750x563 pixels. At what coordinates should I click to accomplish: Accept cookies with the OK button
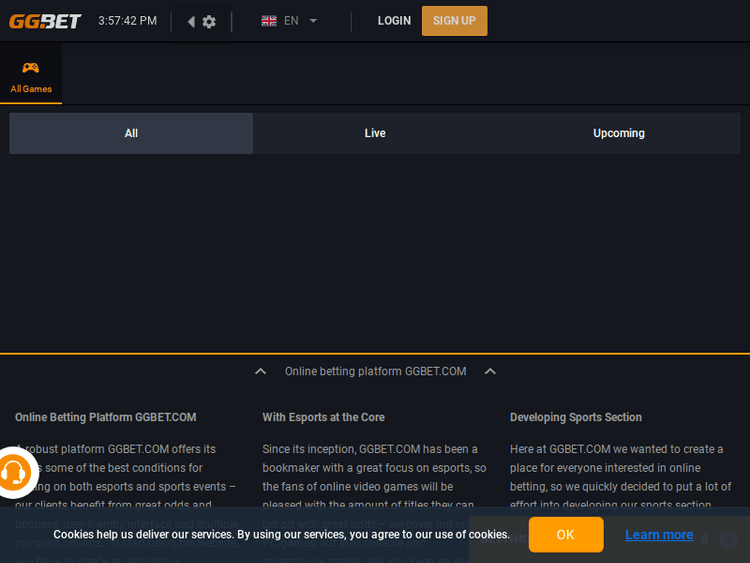(565, 535)
